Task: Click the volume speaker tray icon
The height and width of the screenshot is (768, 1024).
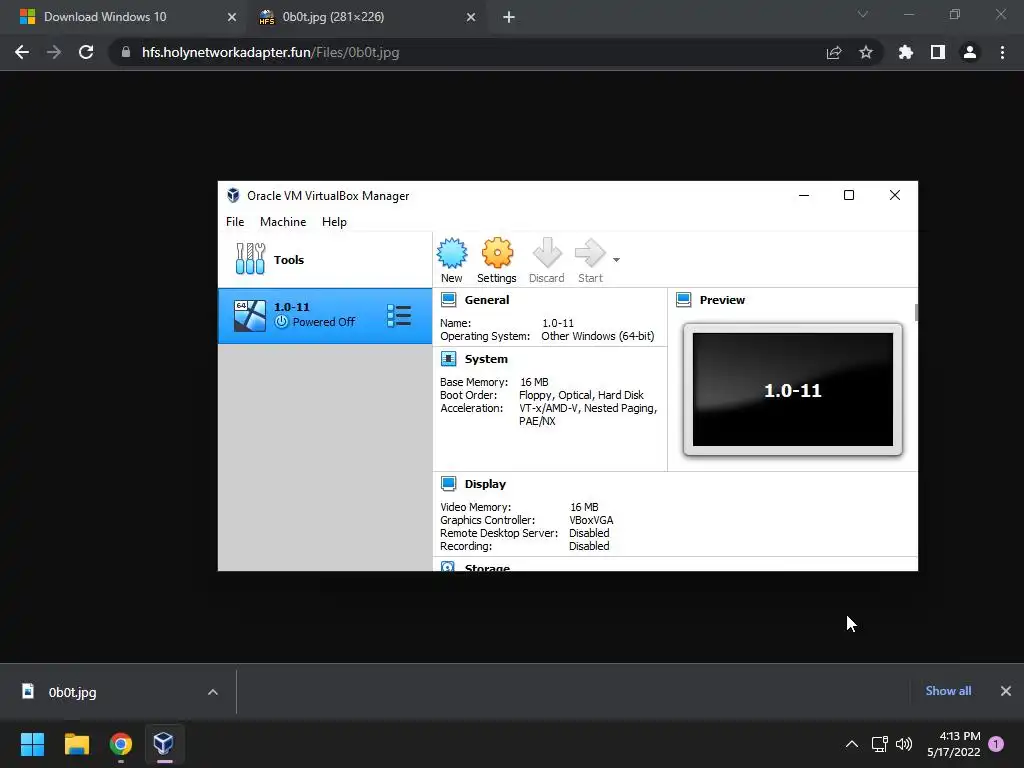Action: 904,744
